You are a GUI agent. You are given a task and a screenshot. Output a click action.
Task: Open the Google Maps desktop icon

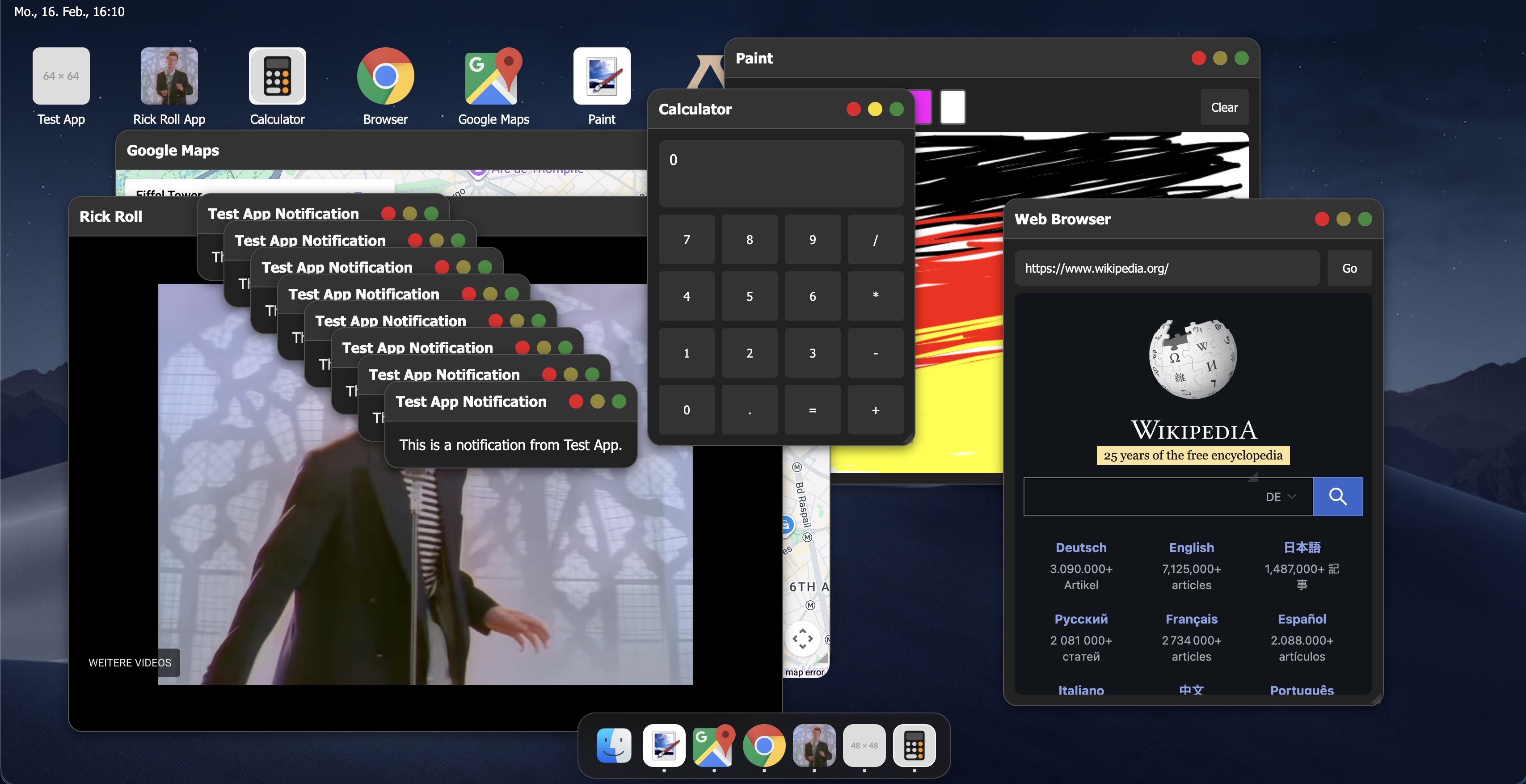pyautogui.click(x=493, y=77)
